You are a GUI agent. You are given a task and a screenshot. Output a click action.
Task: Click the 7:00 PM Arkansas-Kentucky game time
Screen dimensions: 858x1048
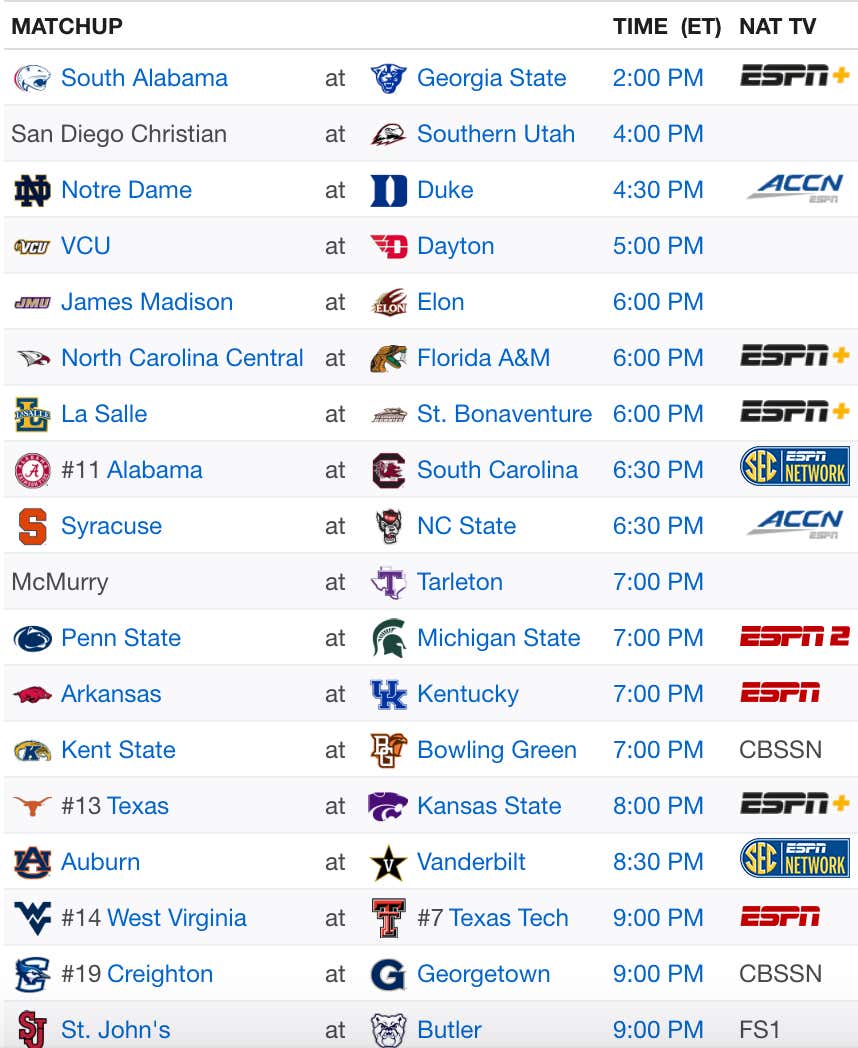click(x=658, y=694)
